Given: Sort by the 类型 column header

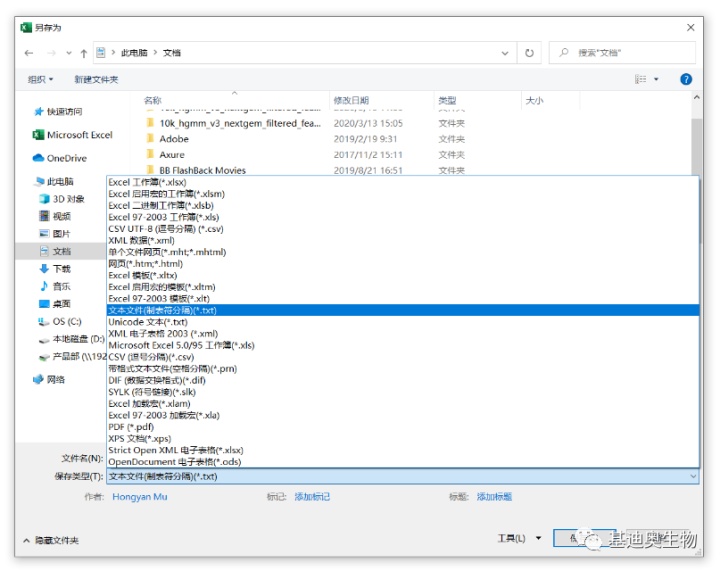Looking at the screenshot, I should click(x=447, y=101).
